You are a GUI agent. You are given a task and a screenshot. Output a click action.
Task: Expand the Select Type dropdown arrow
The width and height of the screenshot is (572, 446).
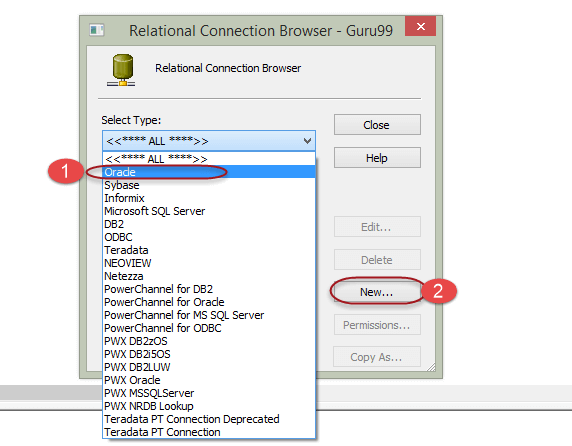tap(307, 141)
